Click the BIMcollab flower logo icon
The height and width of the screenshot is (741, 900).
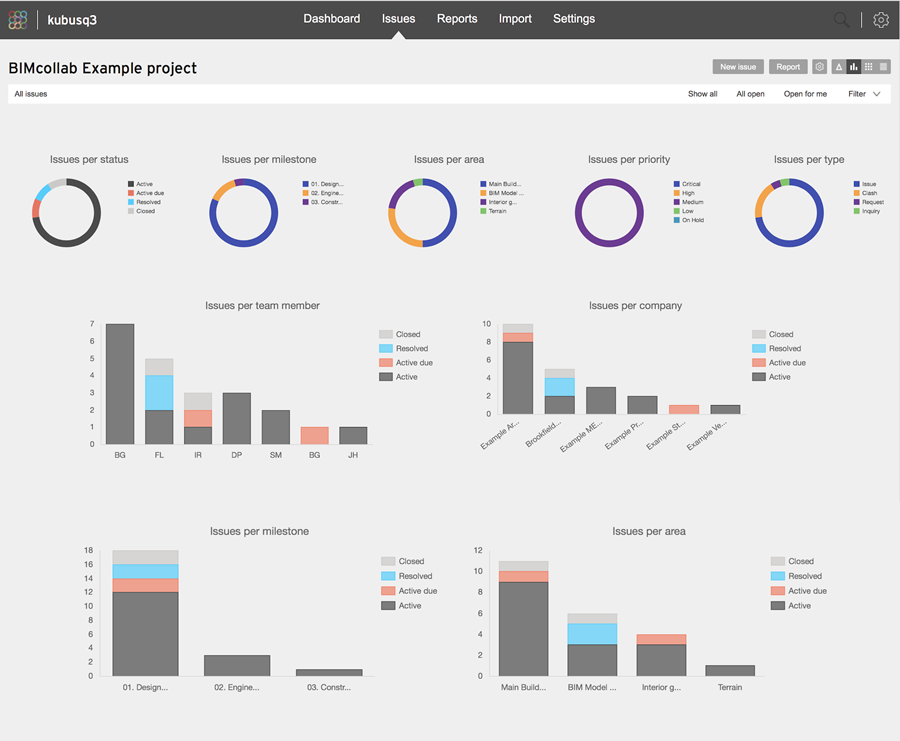point(17,19)
